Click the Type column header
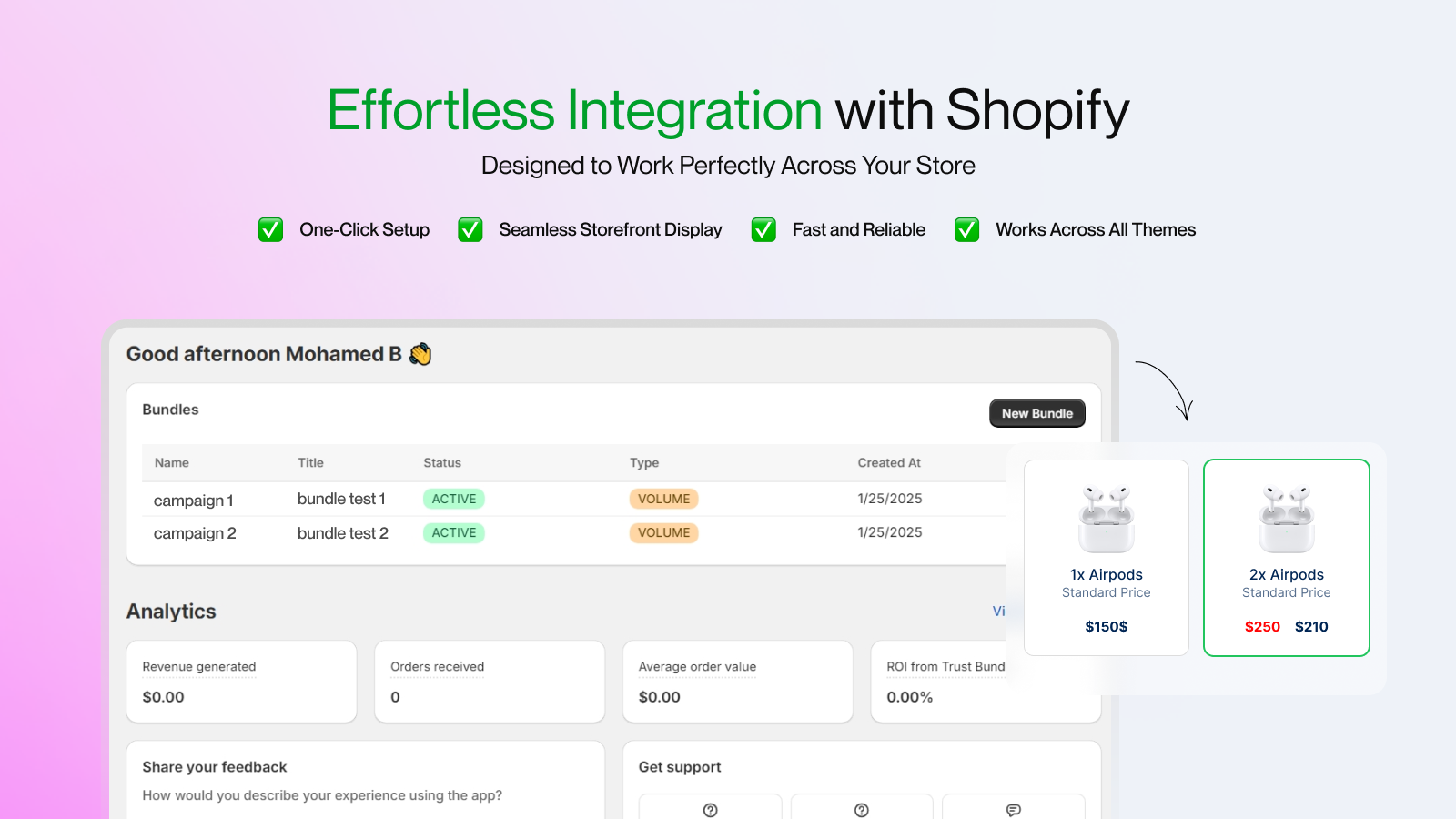The image size is (1456, 819). tap(644, 463)
